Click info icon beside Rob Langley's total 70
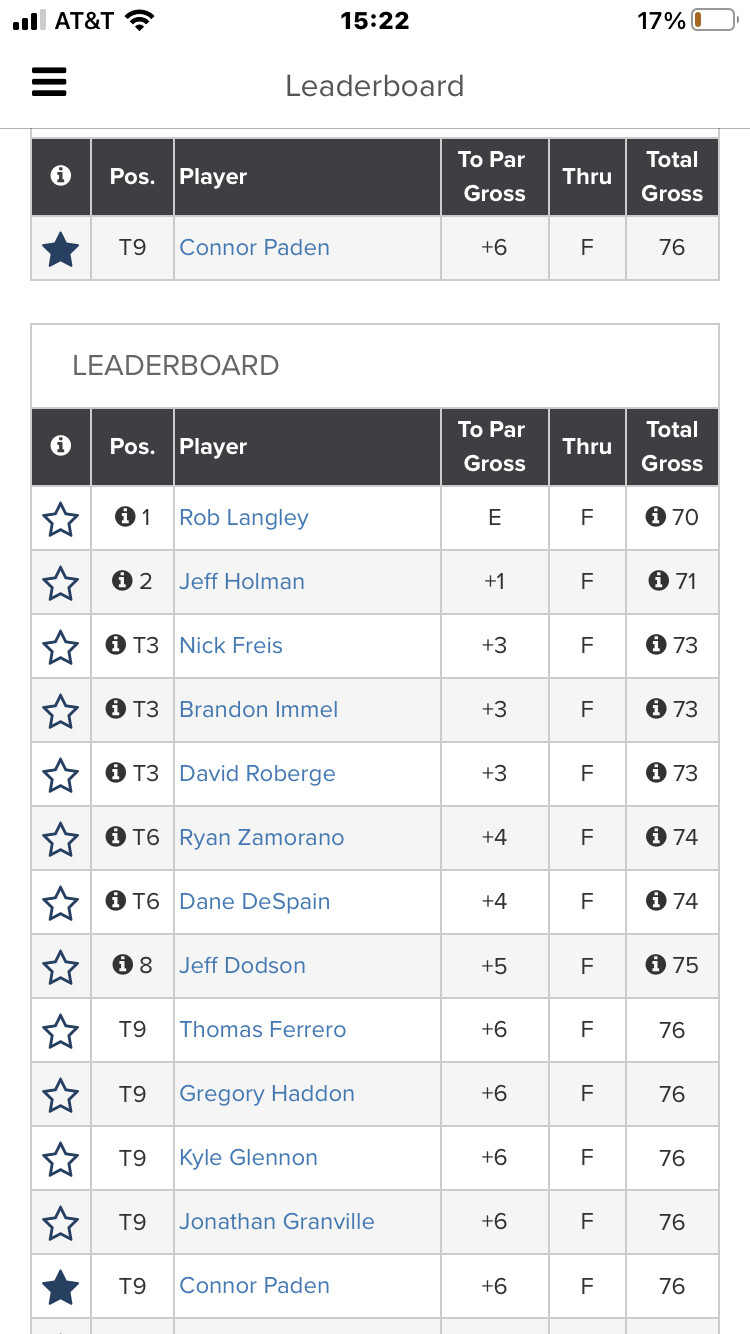The height and width of the screenshot is (1334, 750). click(656, 517)
